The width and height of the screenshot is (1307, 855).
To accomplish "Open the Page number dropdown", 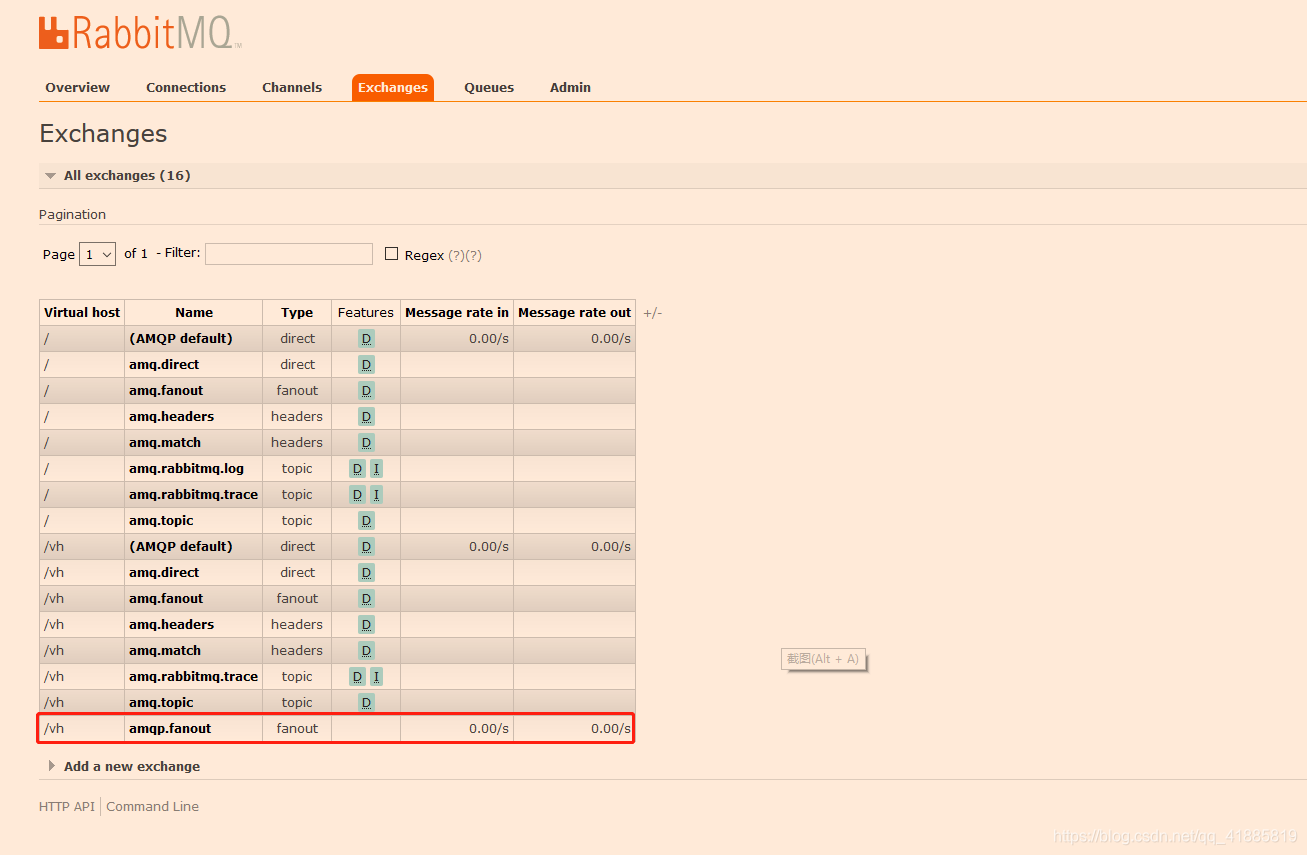I will click(x=97, y=255).
